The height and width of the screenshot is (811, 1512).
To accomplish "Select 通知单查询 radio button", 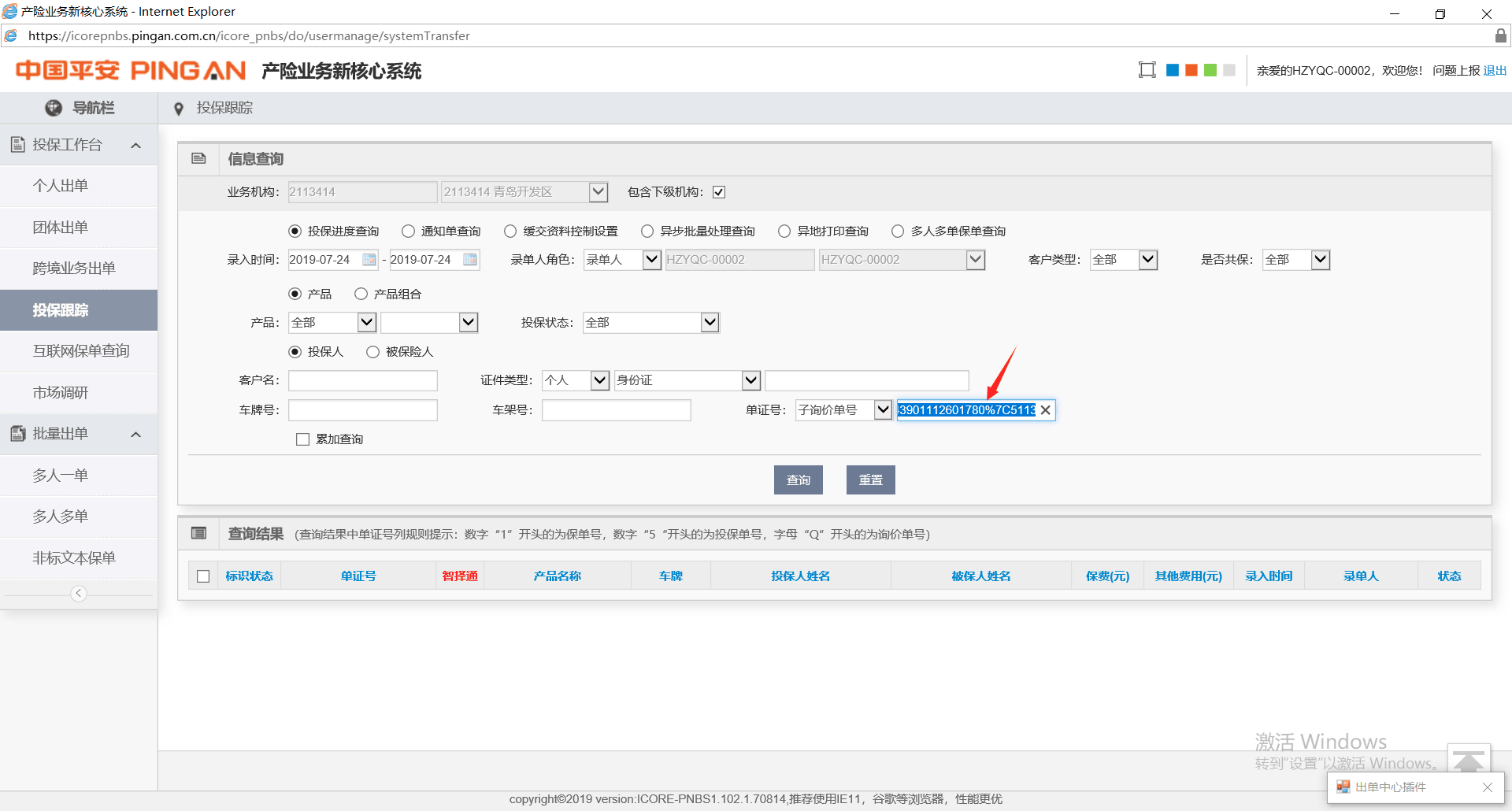I will pyautogui.click(x=408, y=231).
